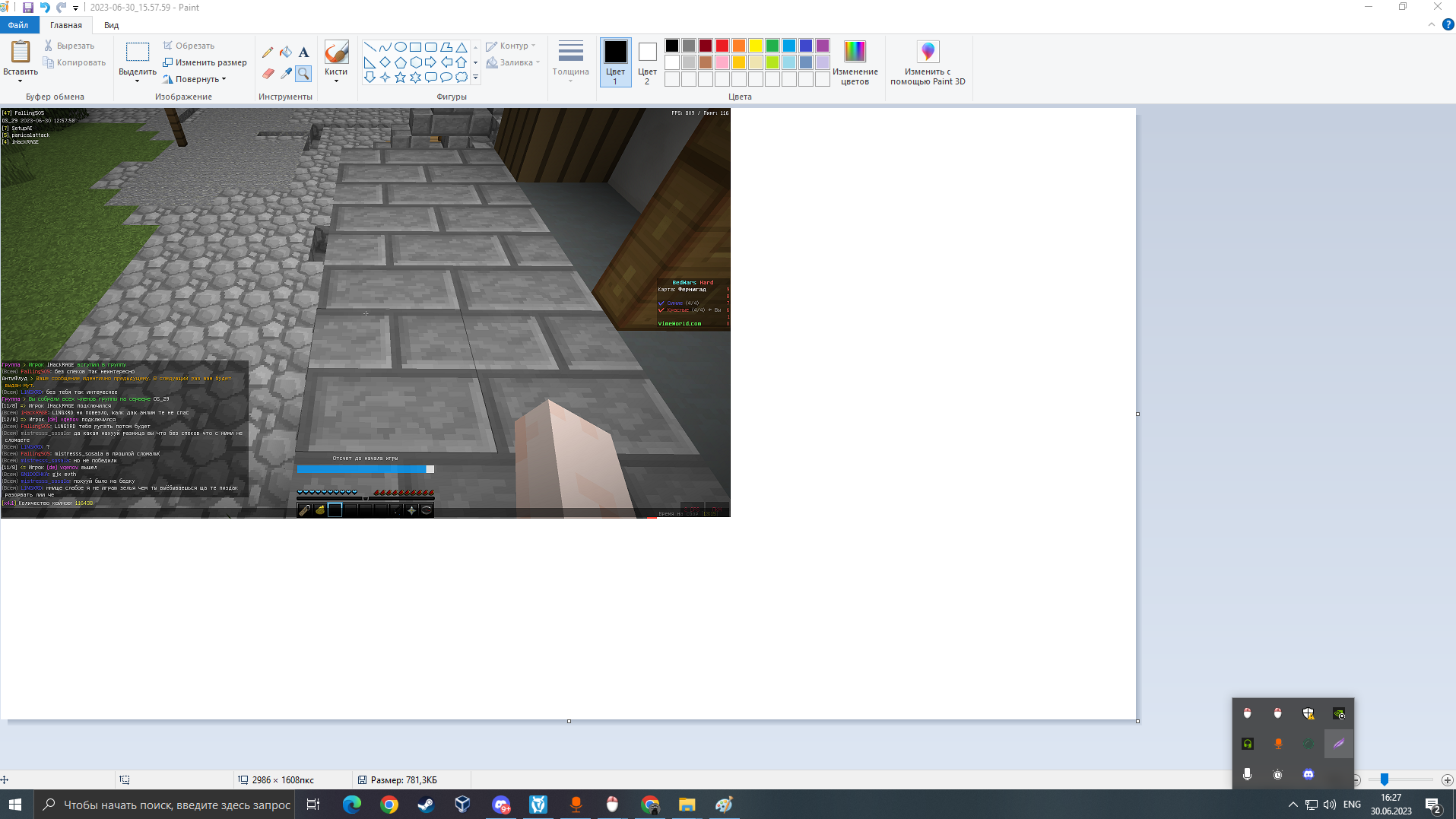Click the ENG language indicator
The width and height of the screenshot is (1456, 819).
1352,805
